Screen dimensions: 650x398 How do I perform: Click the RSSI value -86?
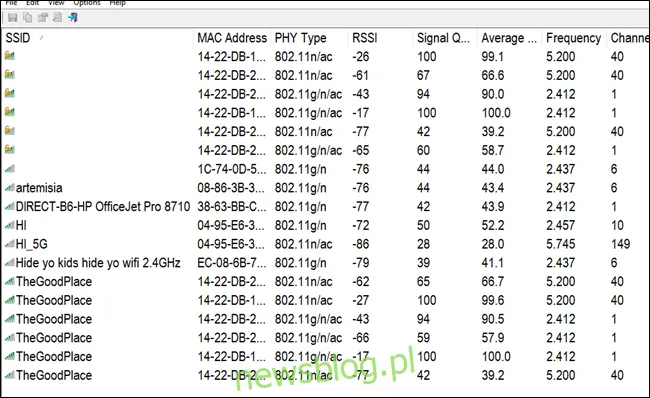click(x=361, y=244)
